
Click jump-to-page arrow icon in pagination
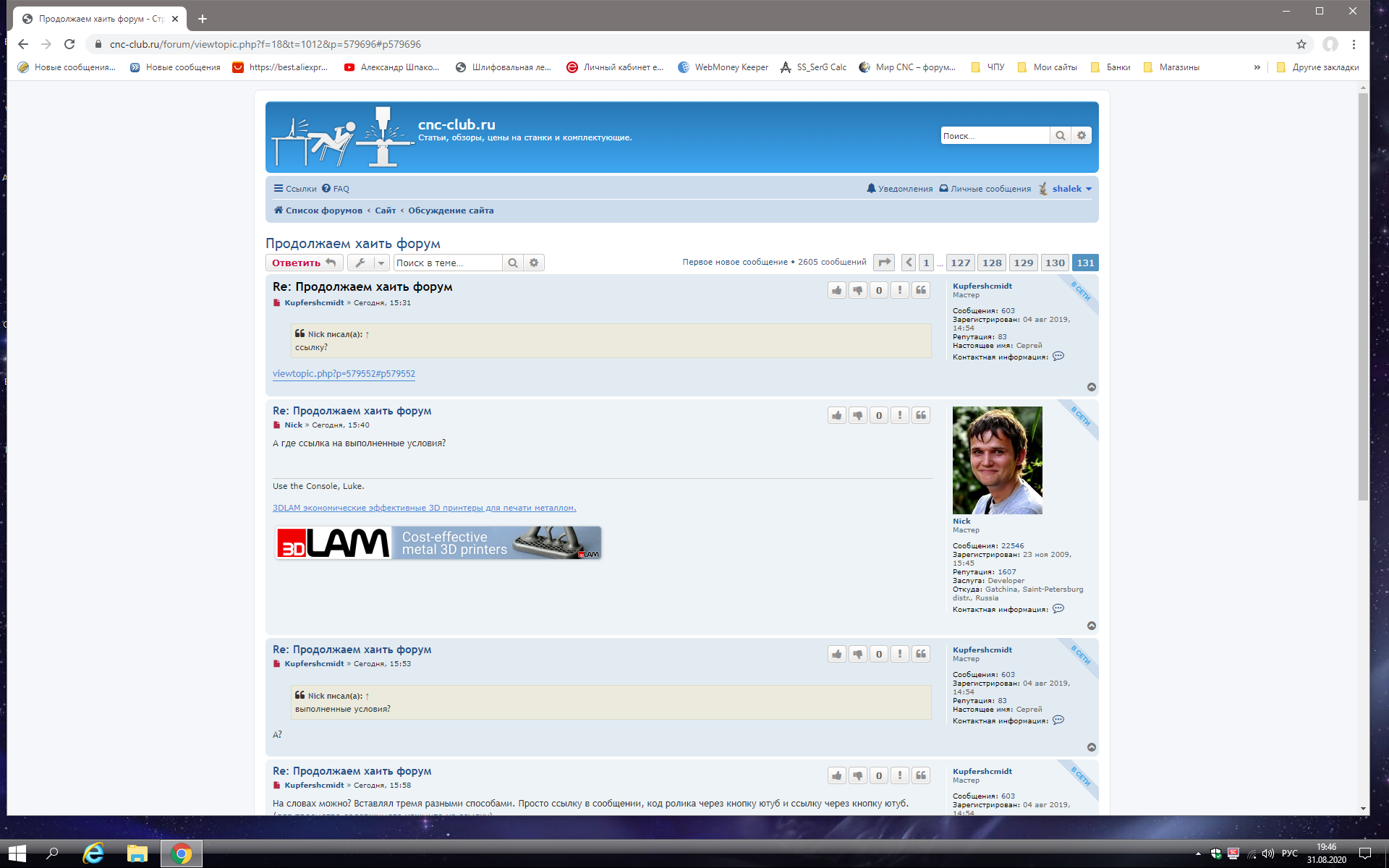click(883, 263)
